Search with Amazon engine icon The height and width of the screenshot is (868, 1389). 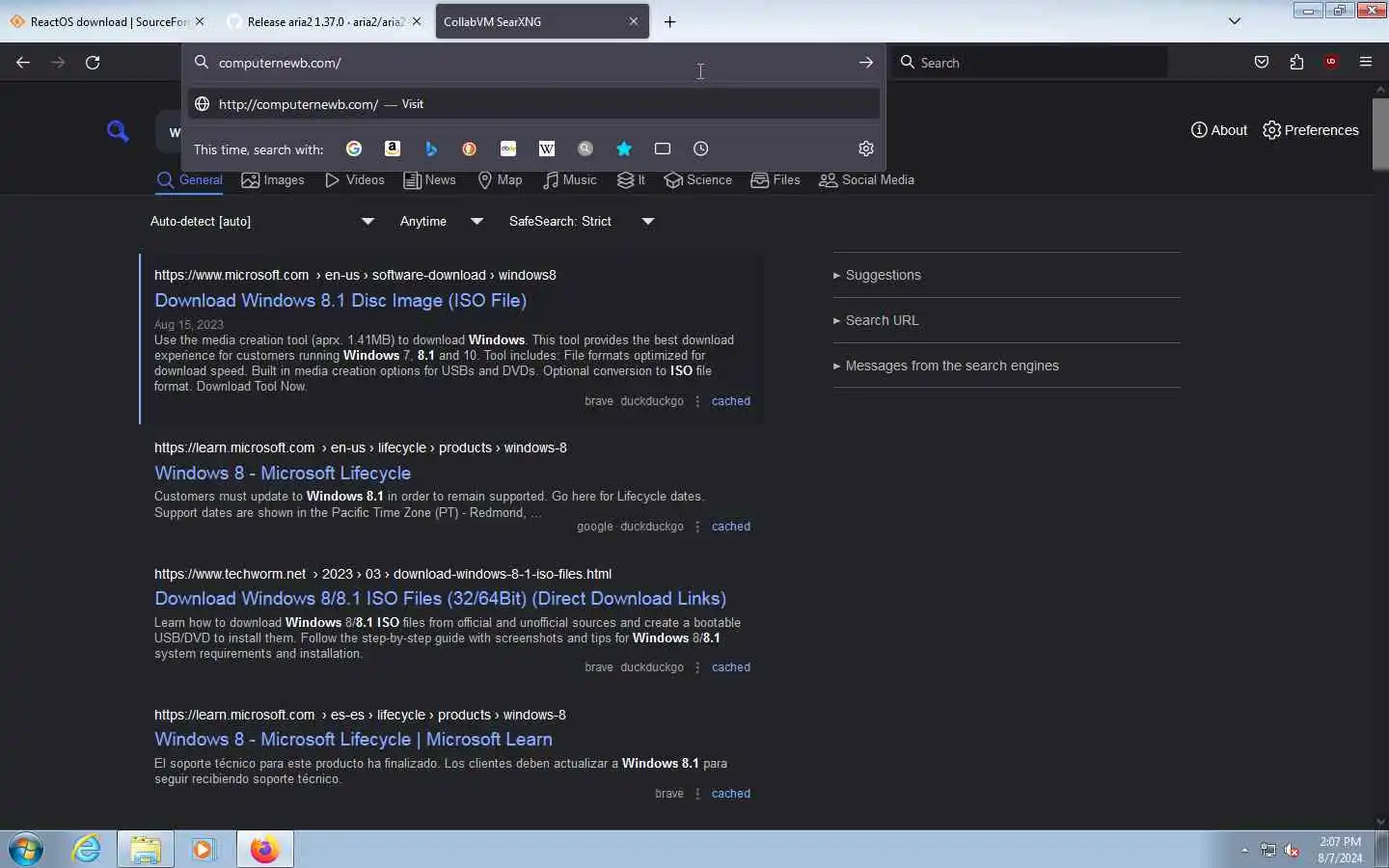tap(393, 149)
